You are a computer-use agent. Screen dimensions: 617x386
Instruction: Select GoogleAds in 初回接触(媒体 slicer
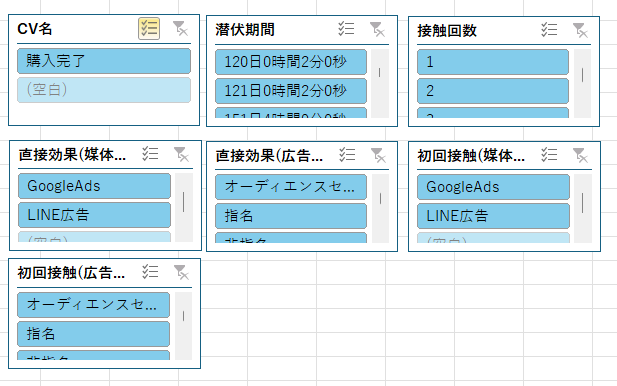click(493, 187)
